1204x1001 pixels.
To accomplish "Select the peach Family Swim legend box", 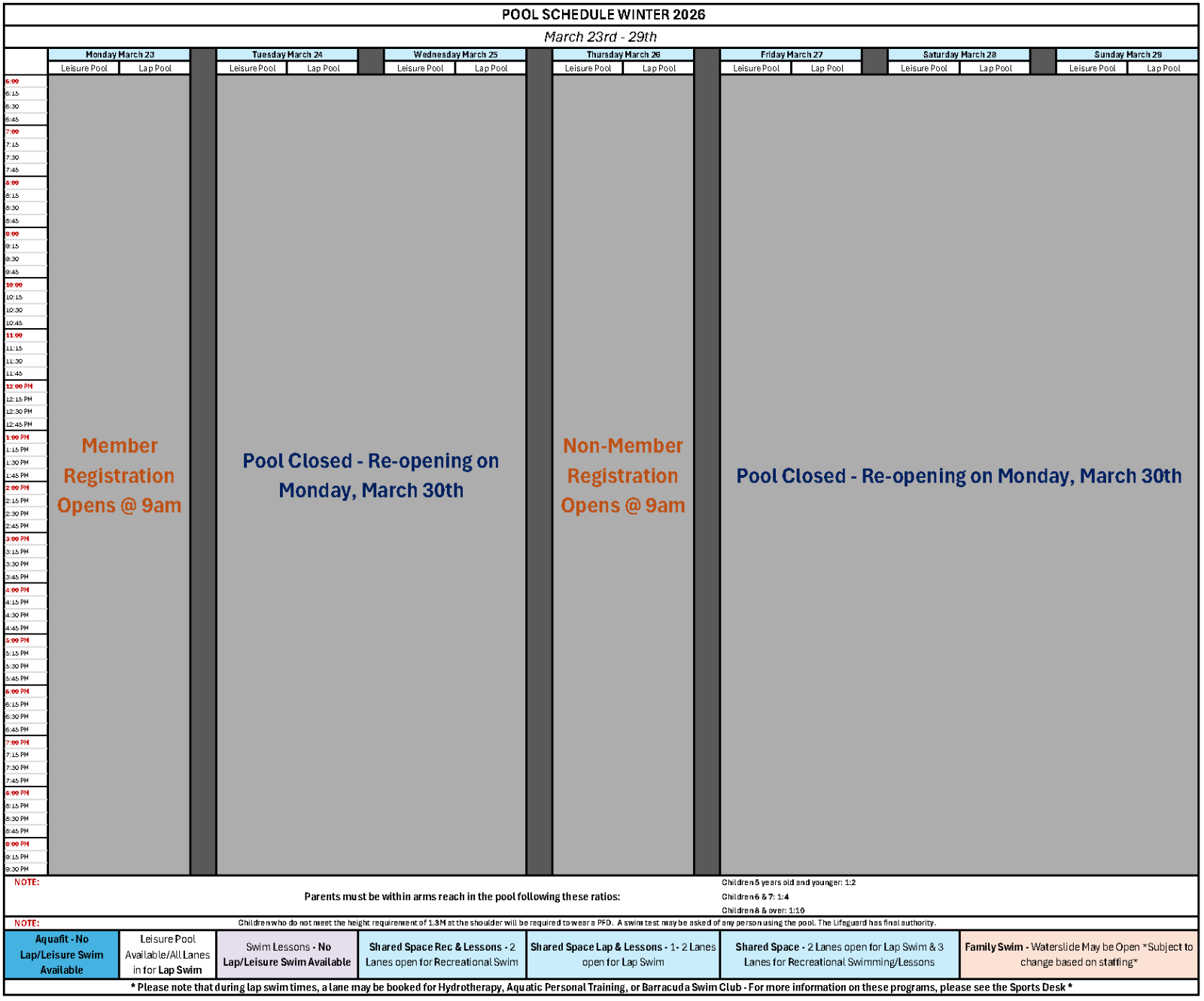I will 1078,954.
